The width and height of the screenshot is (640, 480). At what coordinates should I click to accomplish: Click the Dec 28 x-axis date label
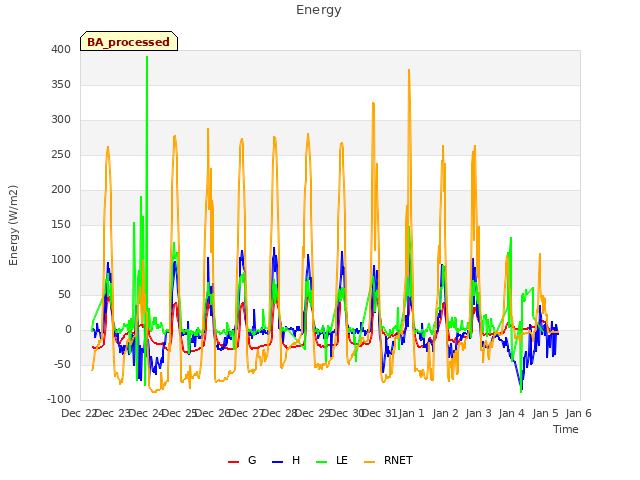click(280, 413)
